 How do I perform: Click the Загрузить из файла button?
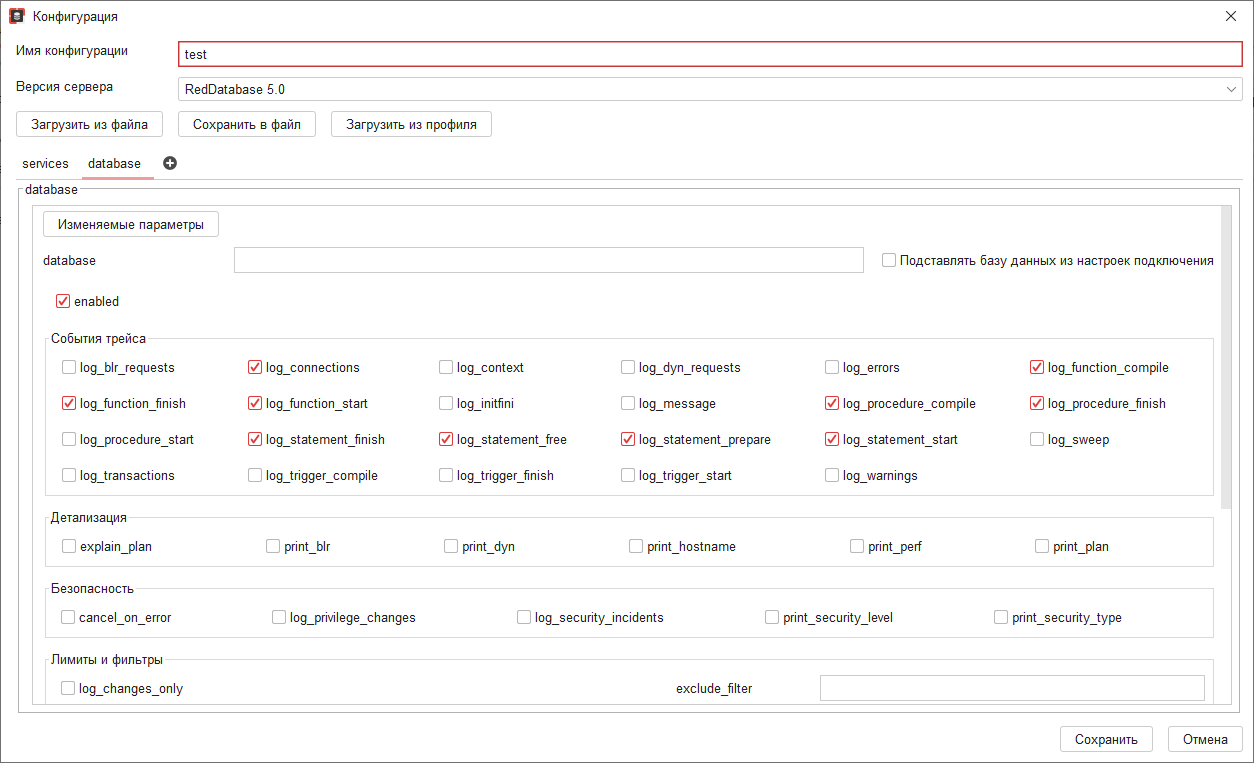click(x=89, y=124)
